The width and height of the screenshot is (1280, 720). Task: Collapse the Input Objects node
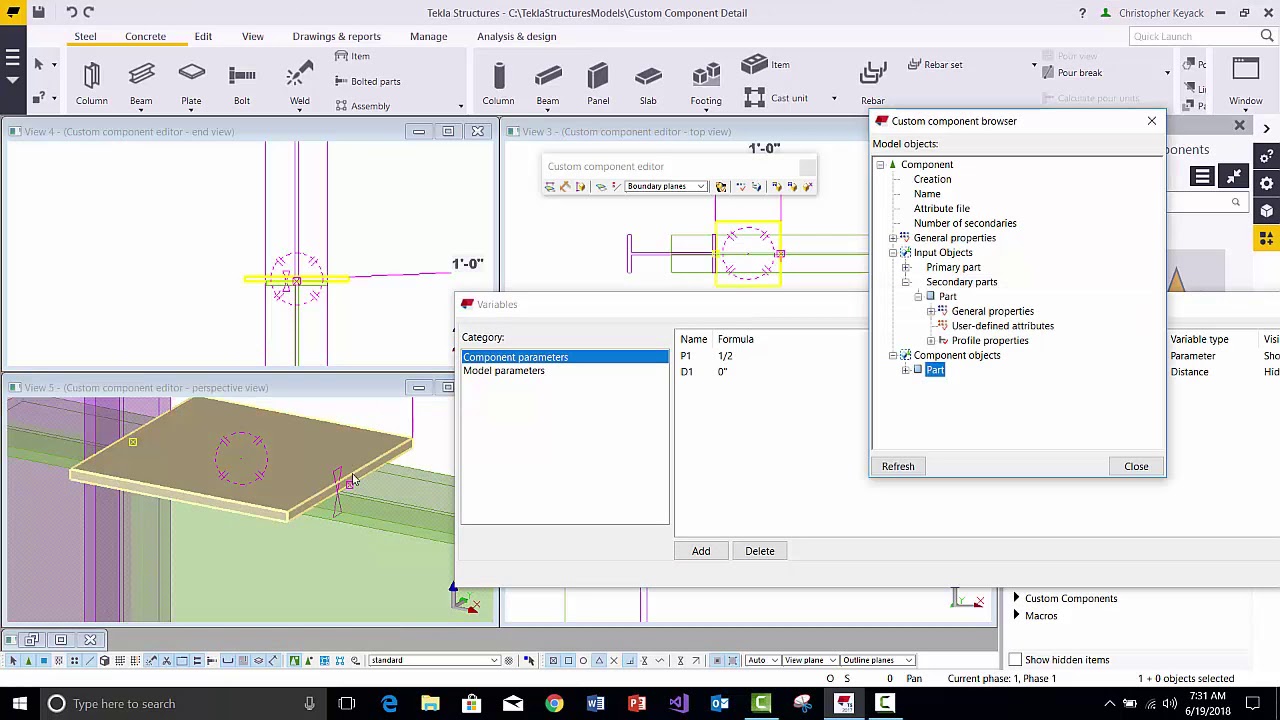(x=893, y=253)
